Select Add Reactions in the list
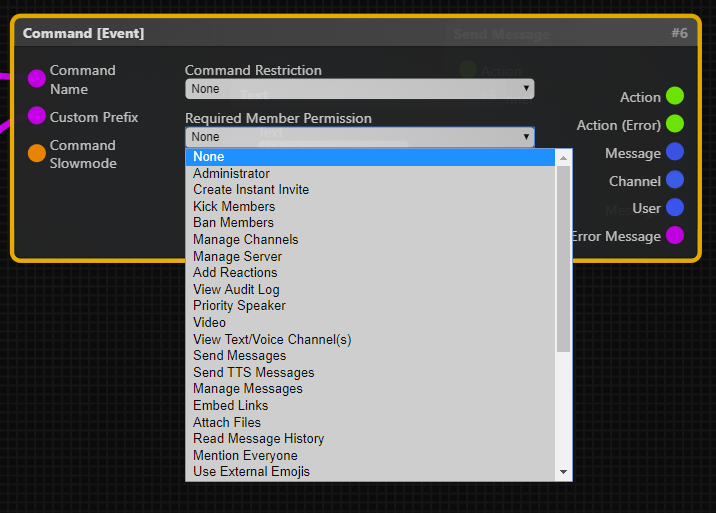Screen dimensions: 716x513 click(370, 272)
